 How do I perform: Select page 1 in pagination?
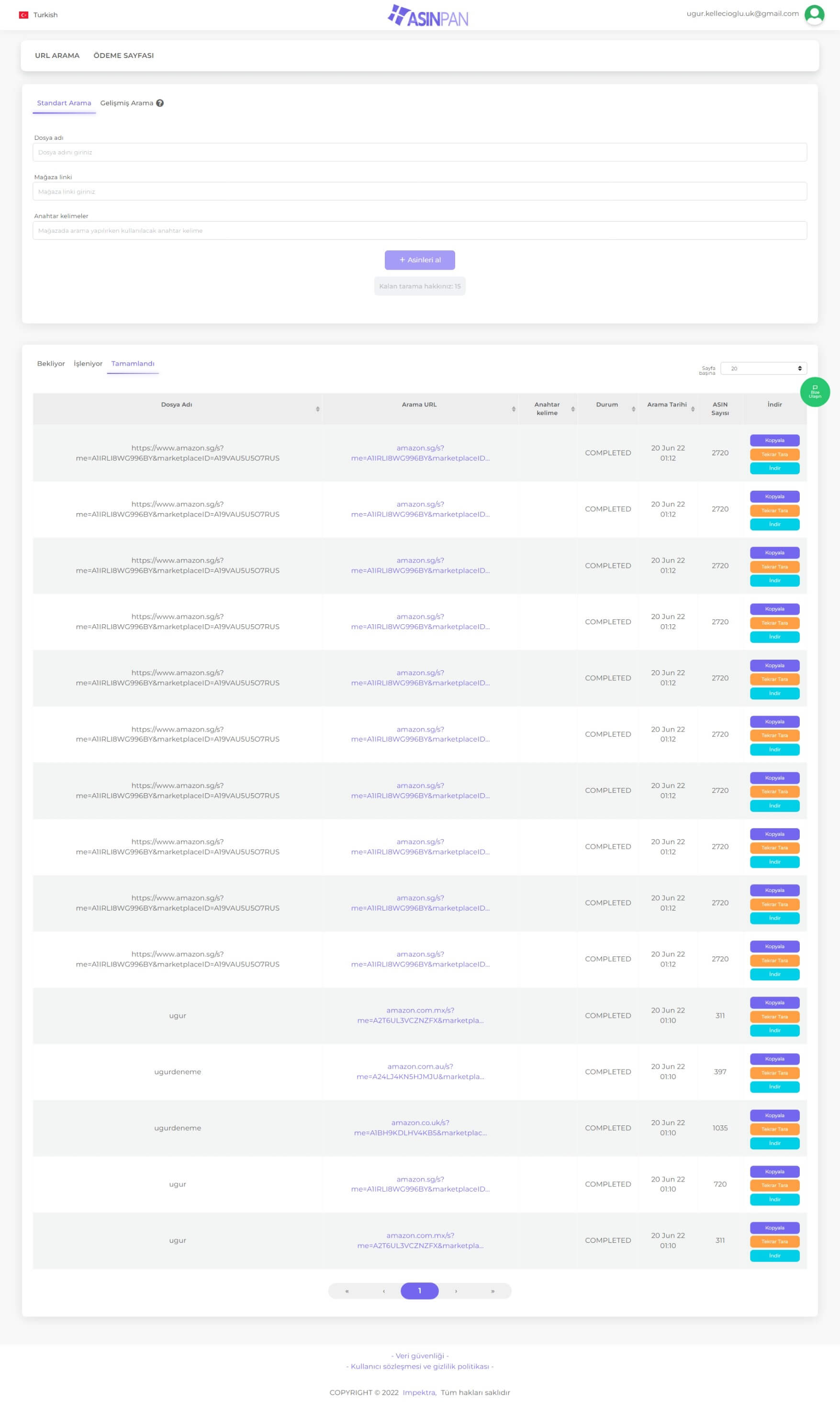419,1291
